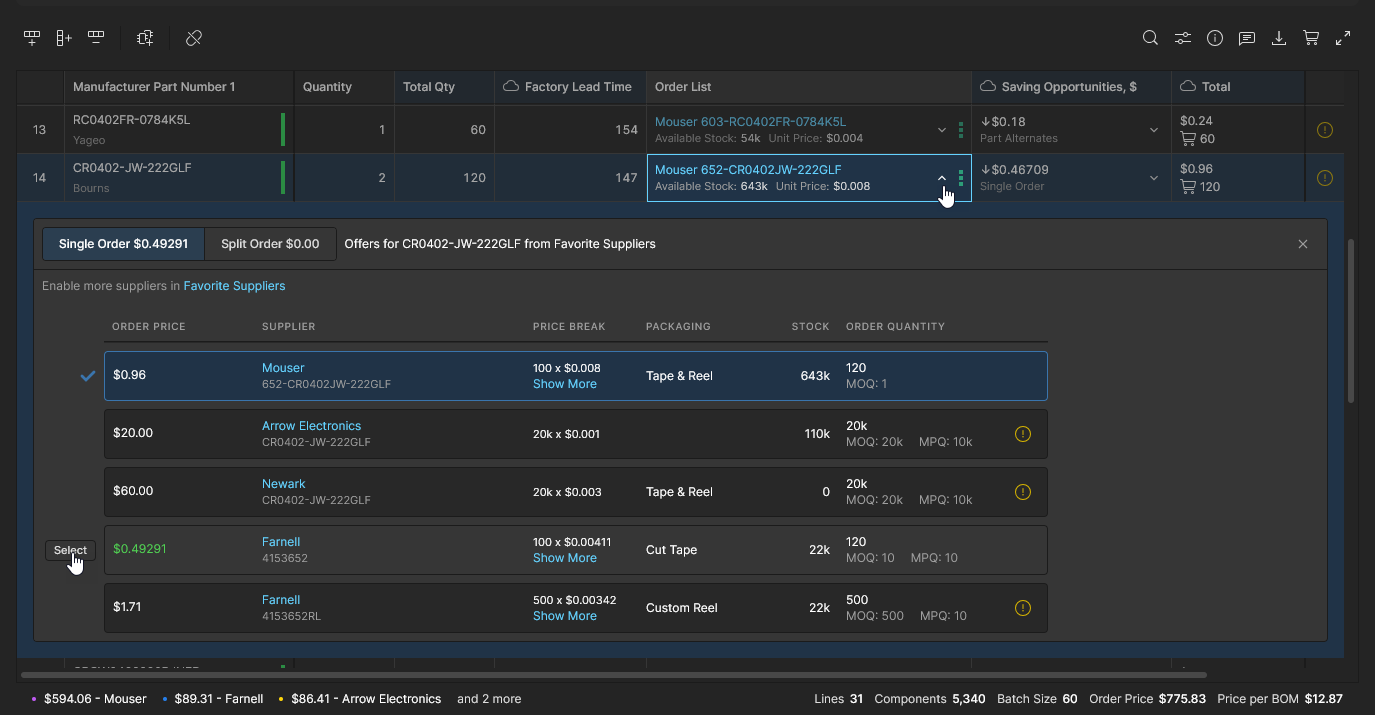Open the filter settings sliders icon

[x=1183, y=38]
